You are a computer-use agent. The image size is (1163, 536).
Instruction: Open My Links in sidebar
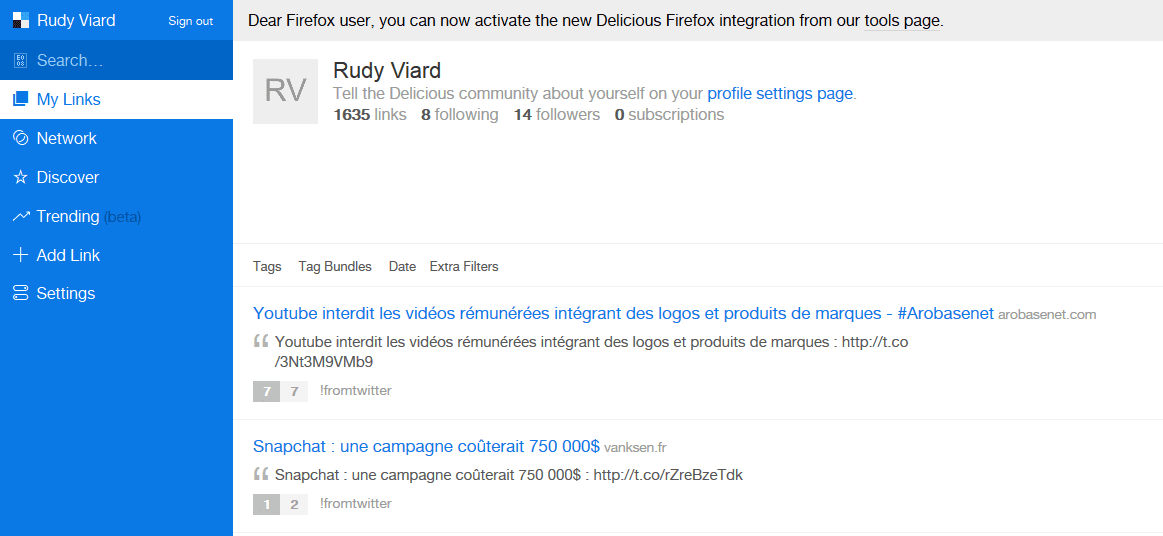[x=116, y=99]
